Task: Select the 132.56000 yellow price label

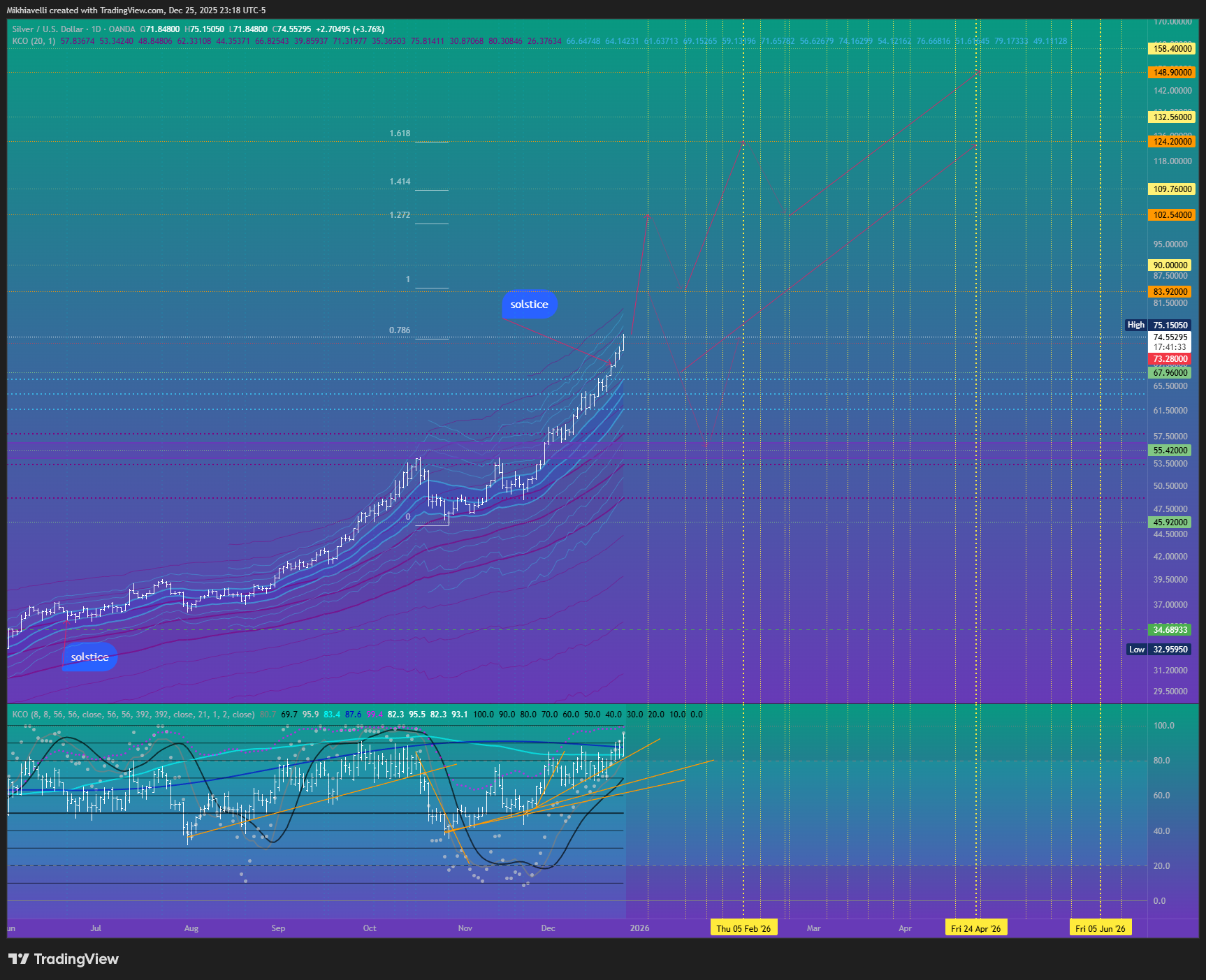Action: [x=1172, y=117]
